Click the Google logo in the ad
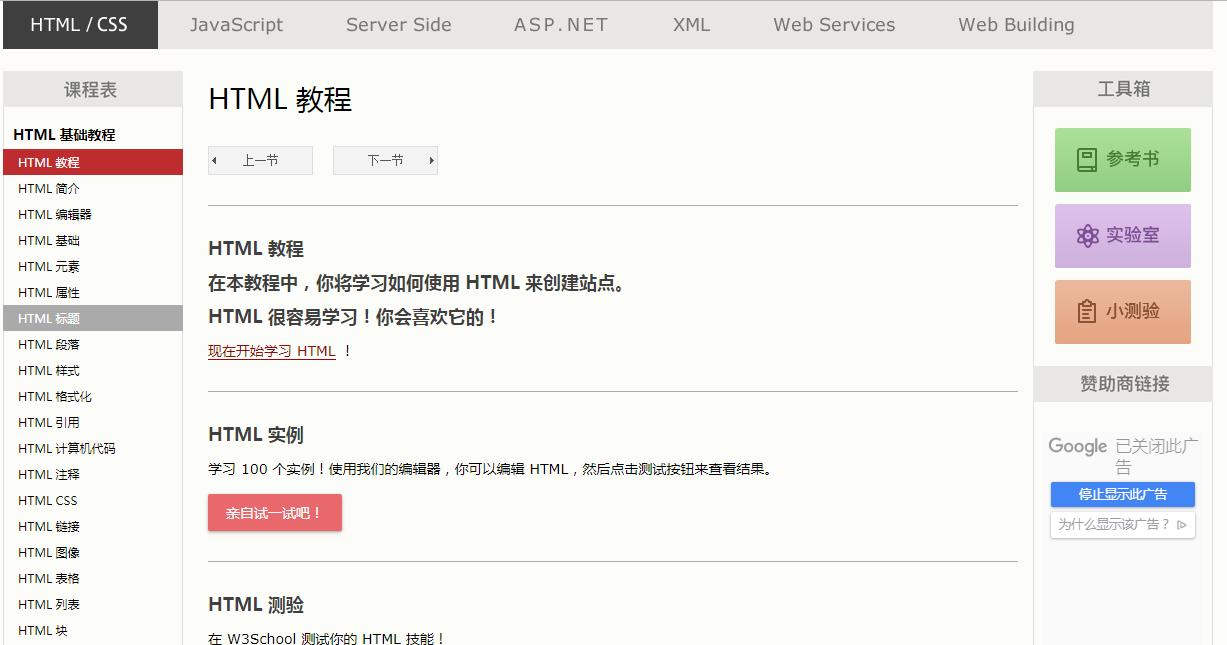1227x645 pixels. [x=1078, y=447]
